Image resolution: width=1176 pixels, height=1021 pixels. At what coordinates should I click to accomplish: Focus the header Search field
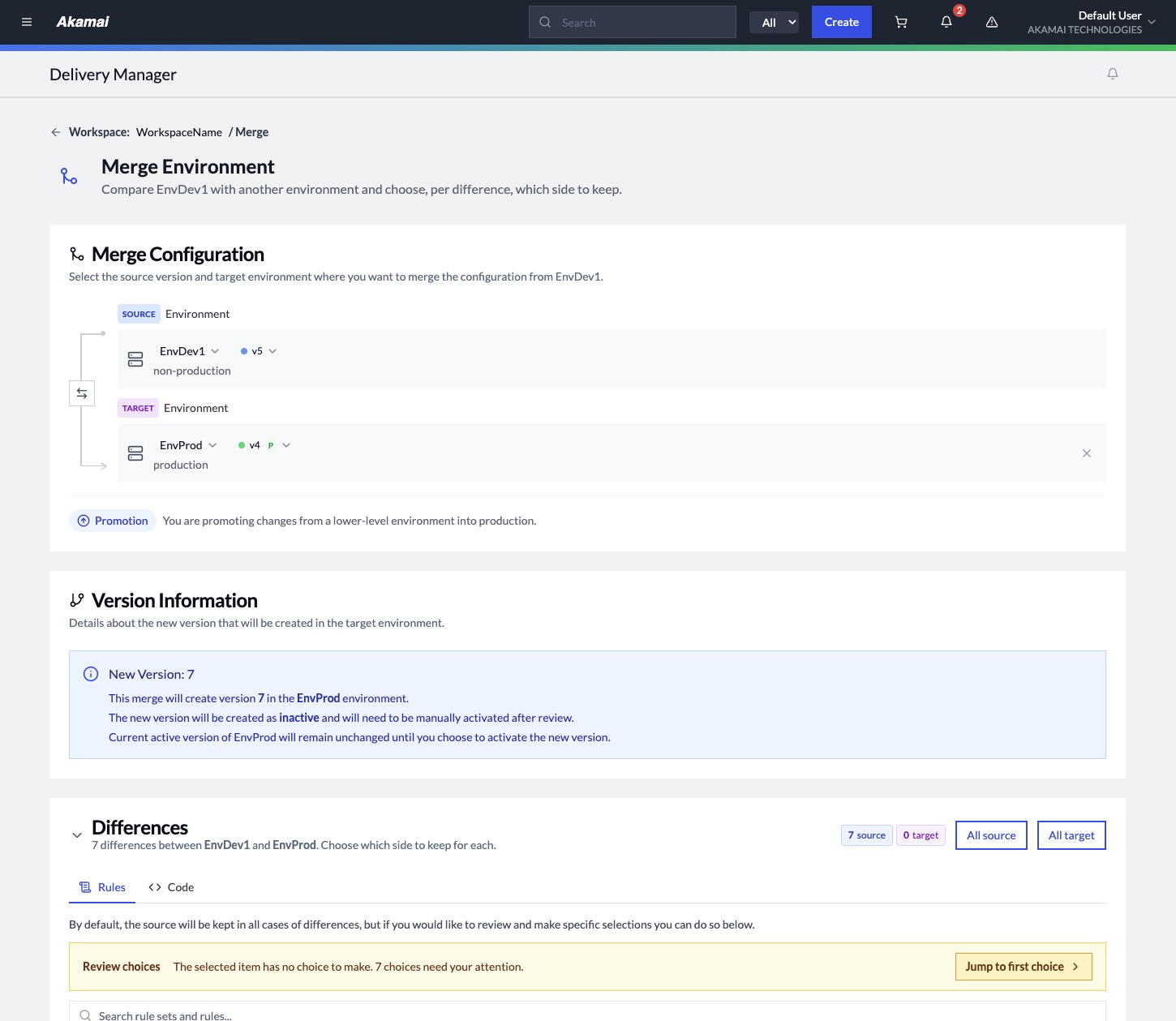point(633,23)
